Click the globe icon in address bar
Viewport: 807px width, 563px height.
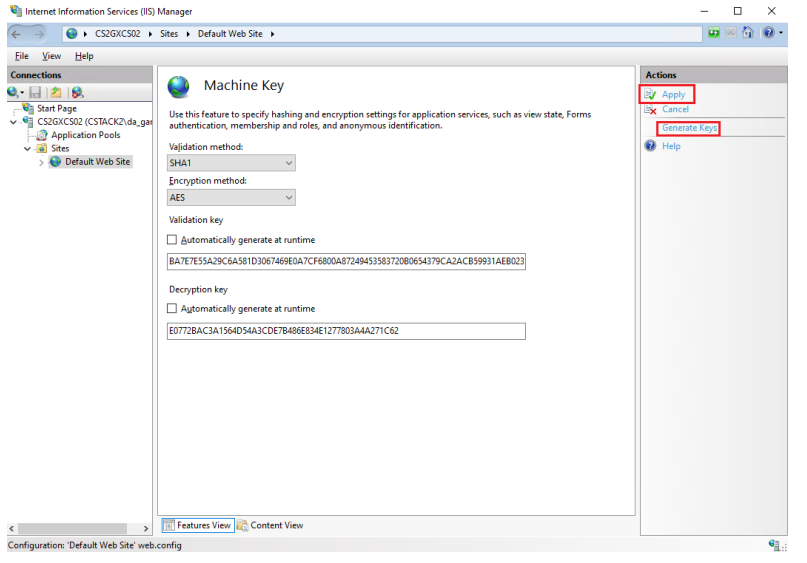(x=72, y=33)
